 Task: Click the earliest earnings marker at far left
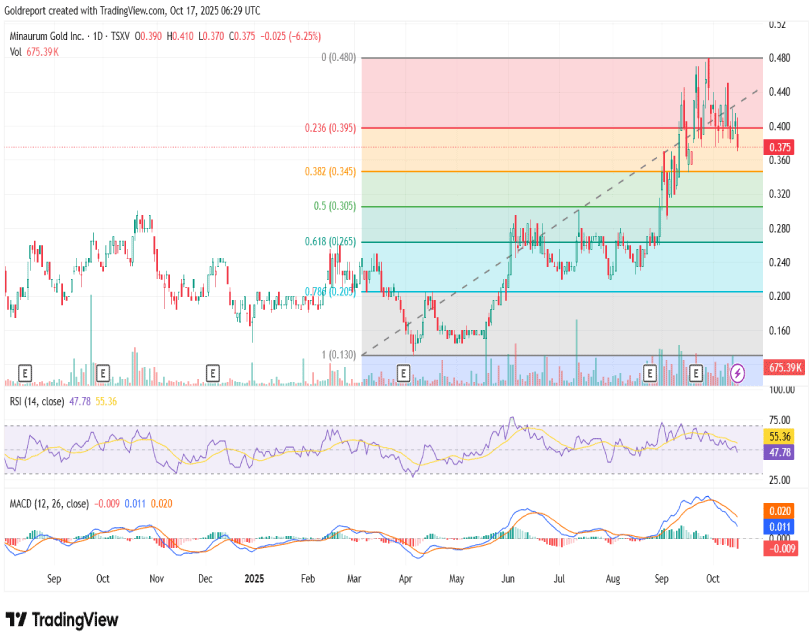coord(23,372)
